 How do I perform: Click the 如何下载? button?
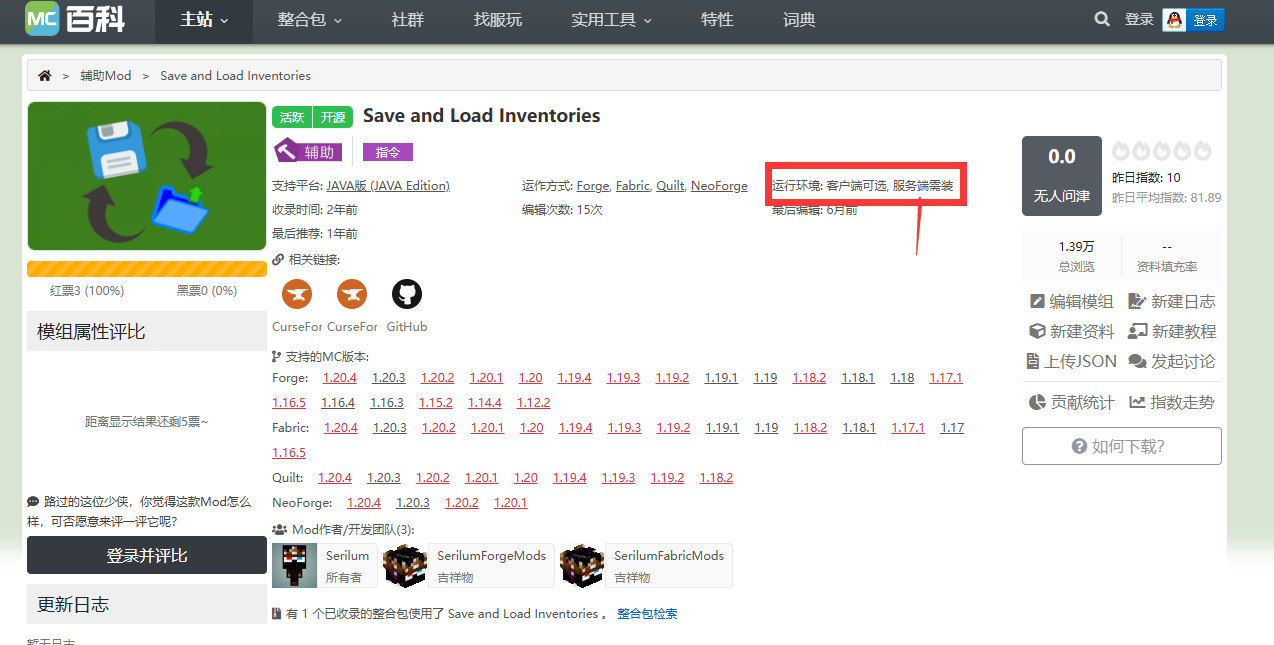tap(1122, 446)
